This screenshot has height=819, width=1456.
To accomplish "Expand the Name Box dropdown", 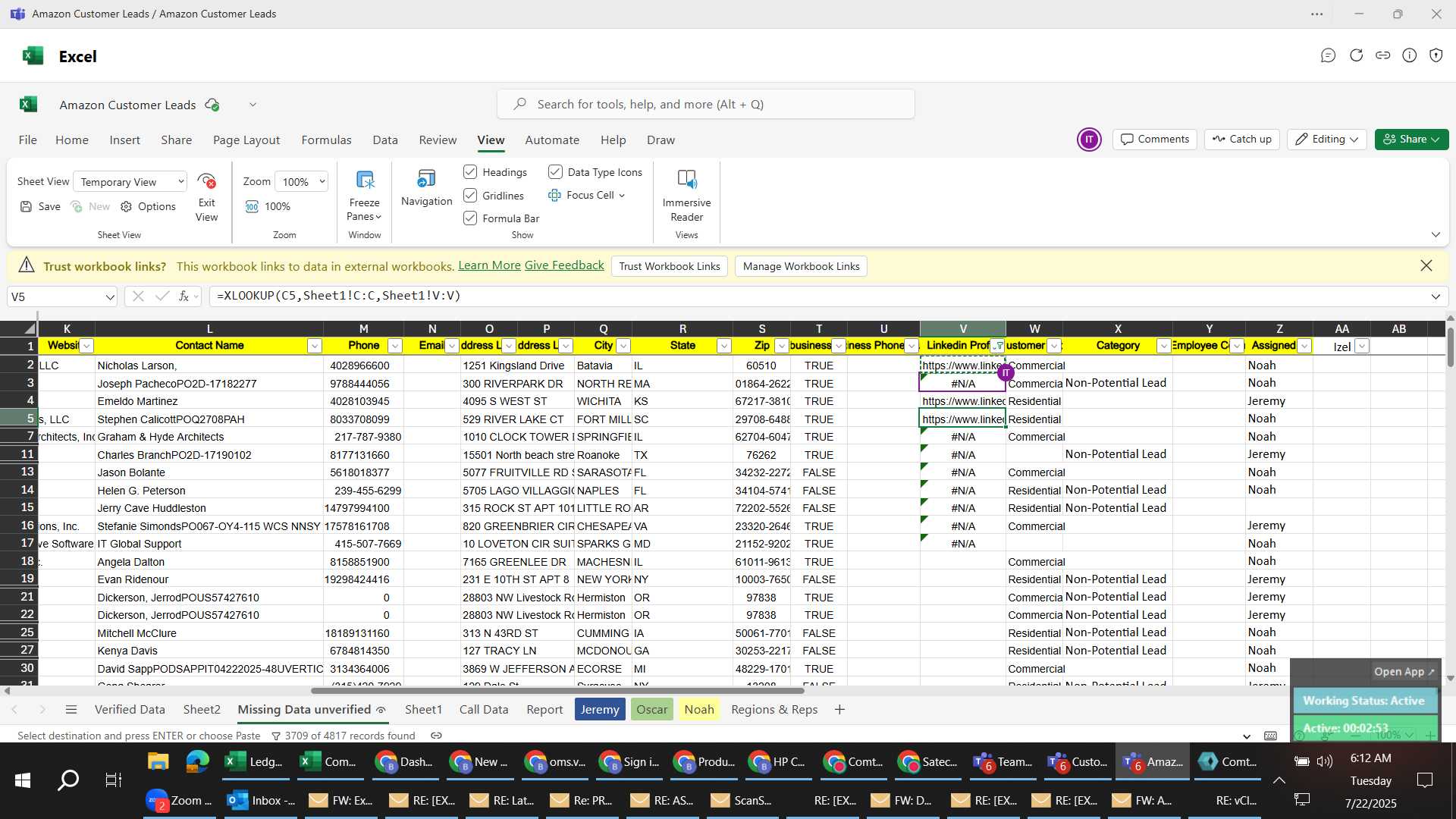I will 110,297.
